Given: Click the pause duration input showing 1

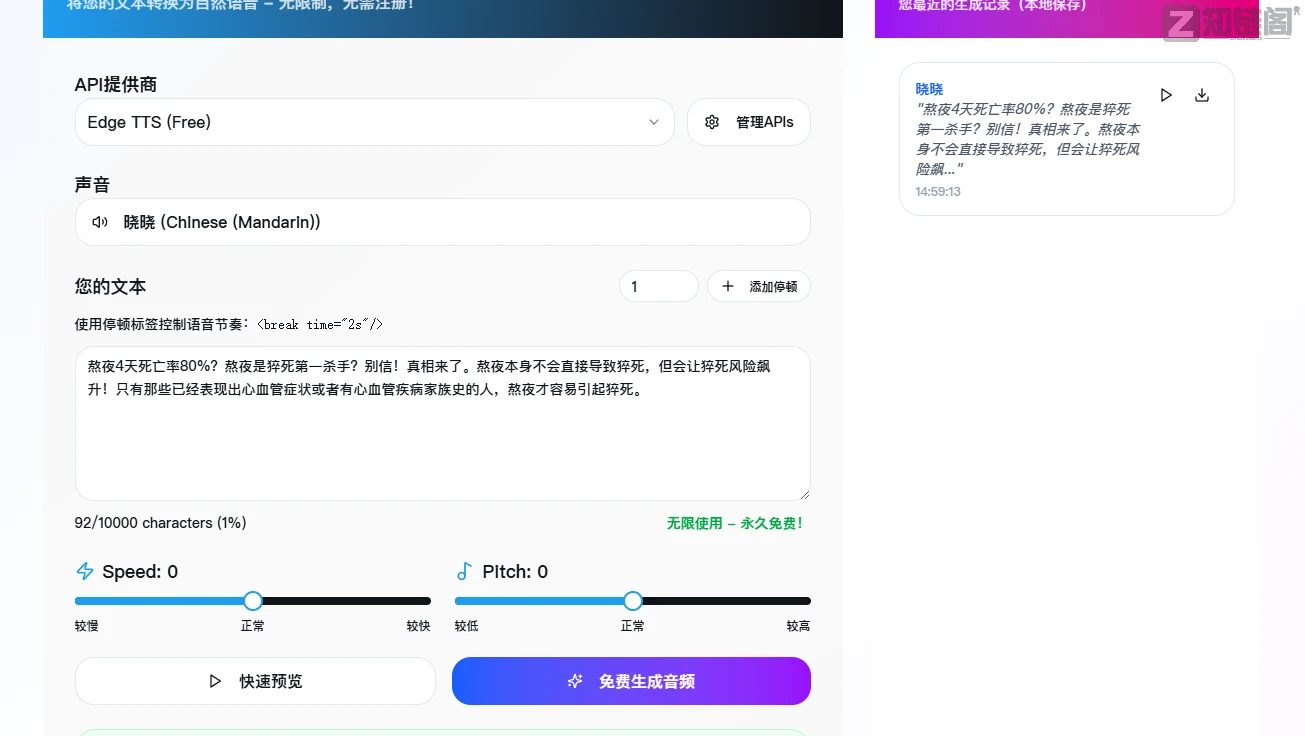Looking at the screenshot, I should pos(658,286).
